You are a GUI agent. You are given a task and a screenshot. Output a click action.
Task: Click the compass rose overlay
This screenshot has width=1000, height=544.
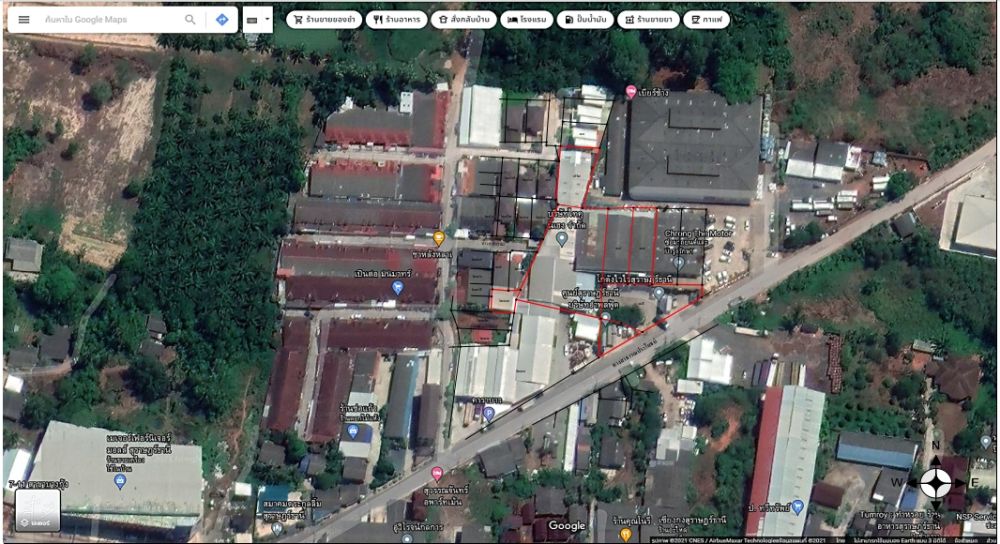(935, 482)
